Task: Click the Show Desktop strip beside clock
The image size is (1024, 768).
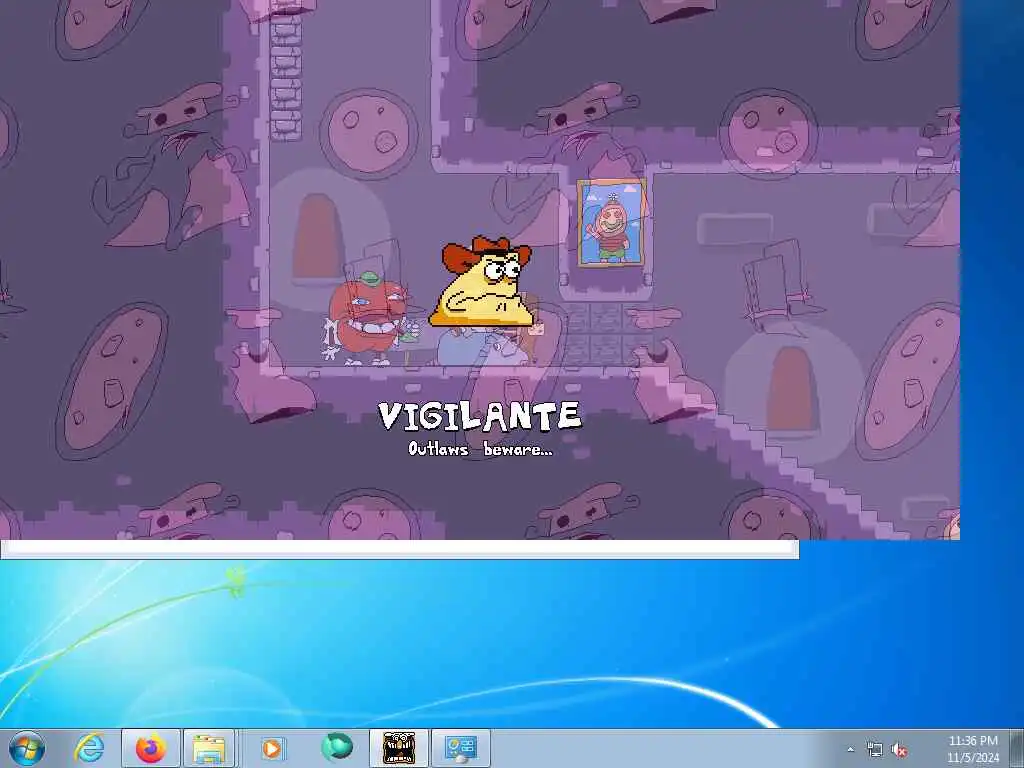Action: click(x=1017, y=748)
